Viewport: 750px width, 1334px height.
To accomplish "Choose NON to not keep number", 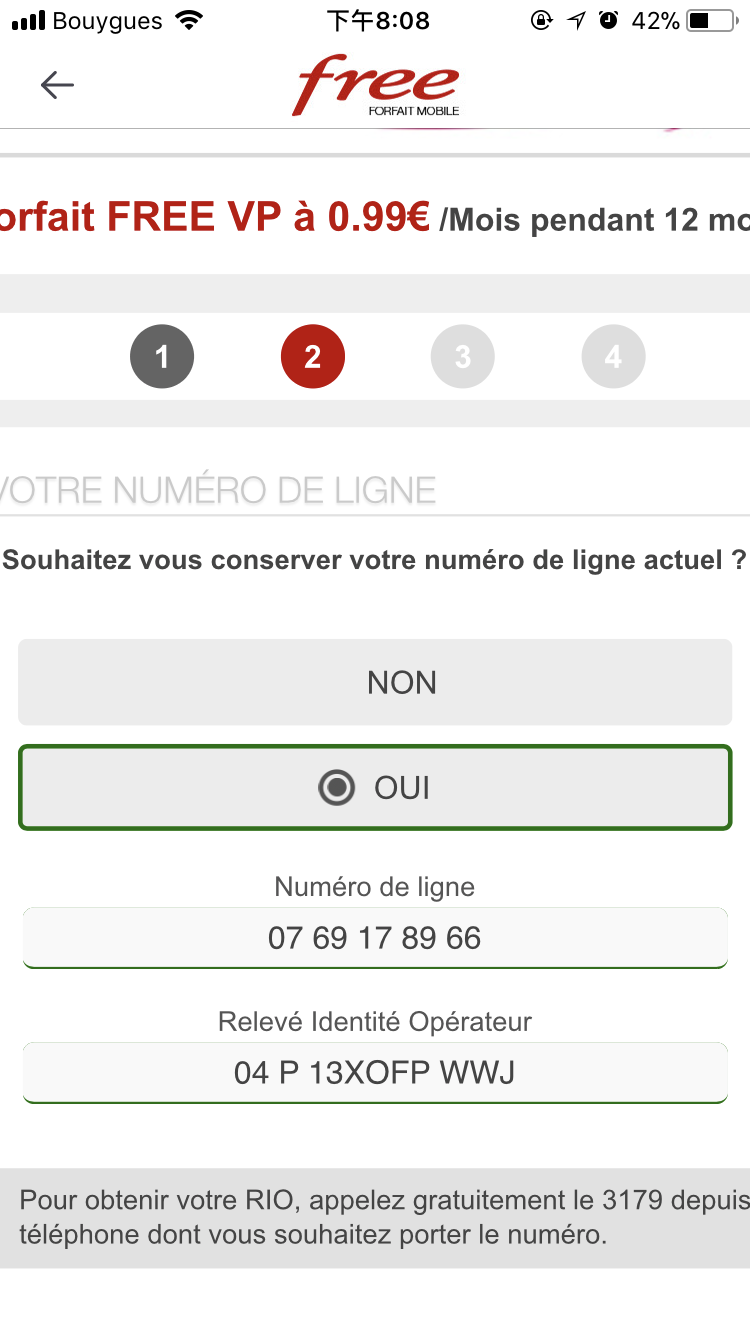I will tap(375, 682).
